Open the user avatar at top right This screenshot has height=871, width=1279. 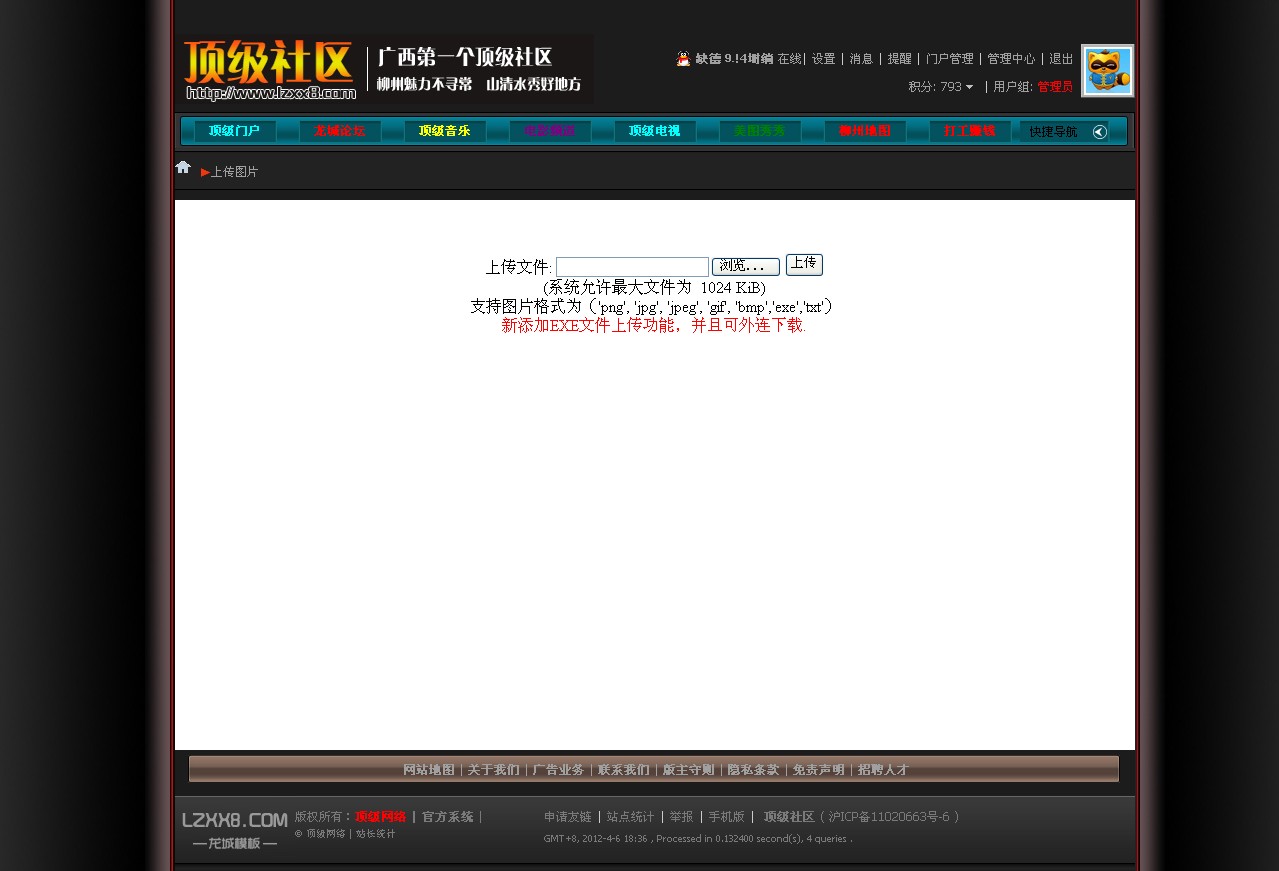1108,71
